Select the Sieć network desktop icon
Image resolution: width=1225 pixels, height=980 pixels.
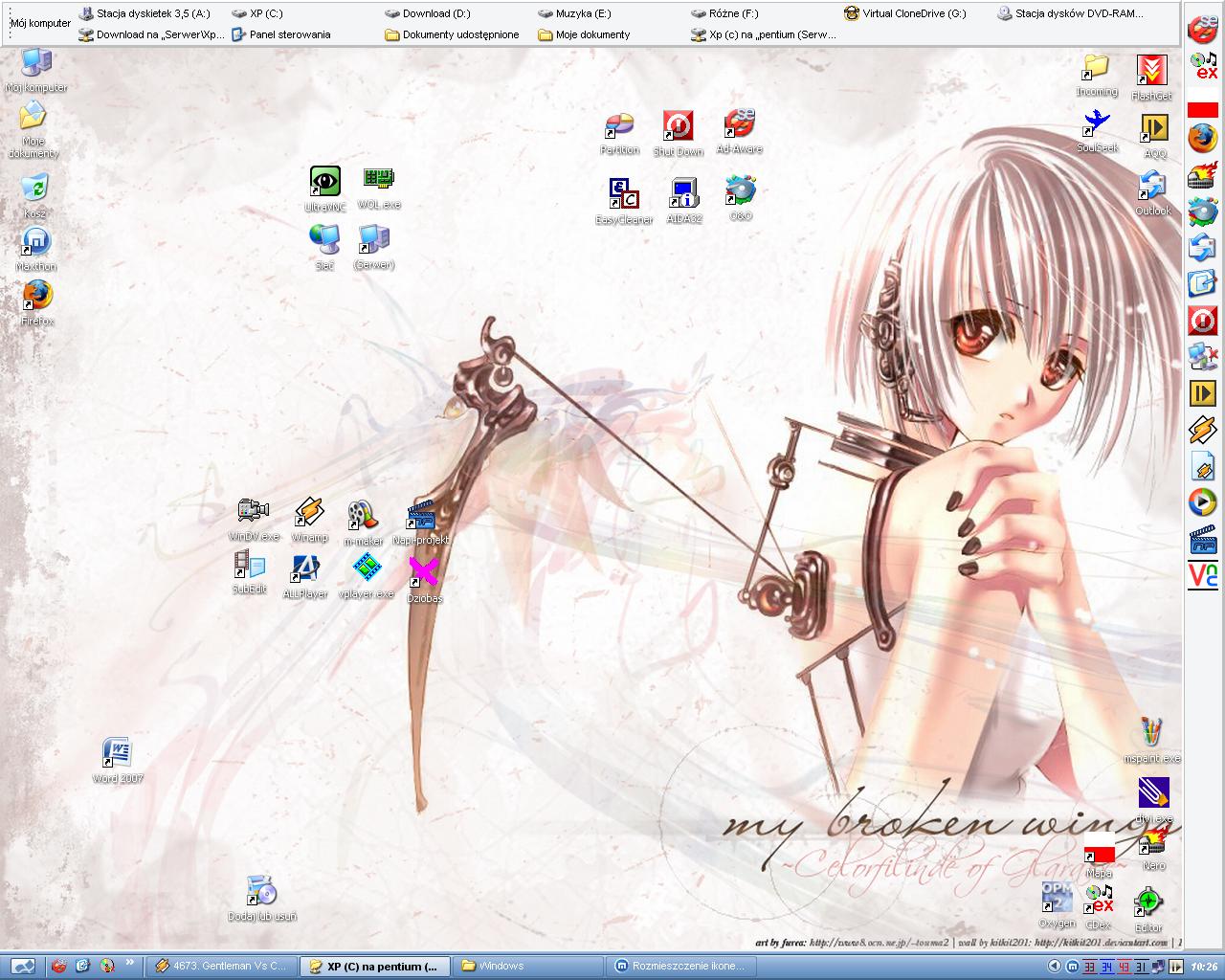(x=324, y=247)
